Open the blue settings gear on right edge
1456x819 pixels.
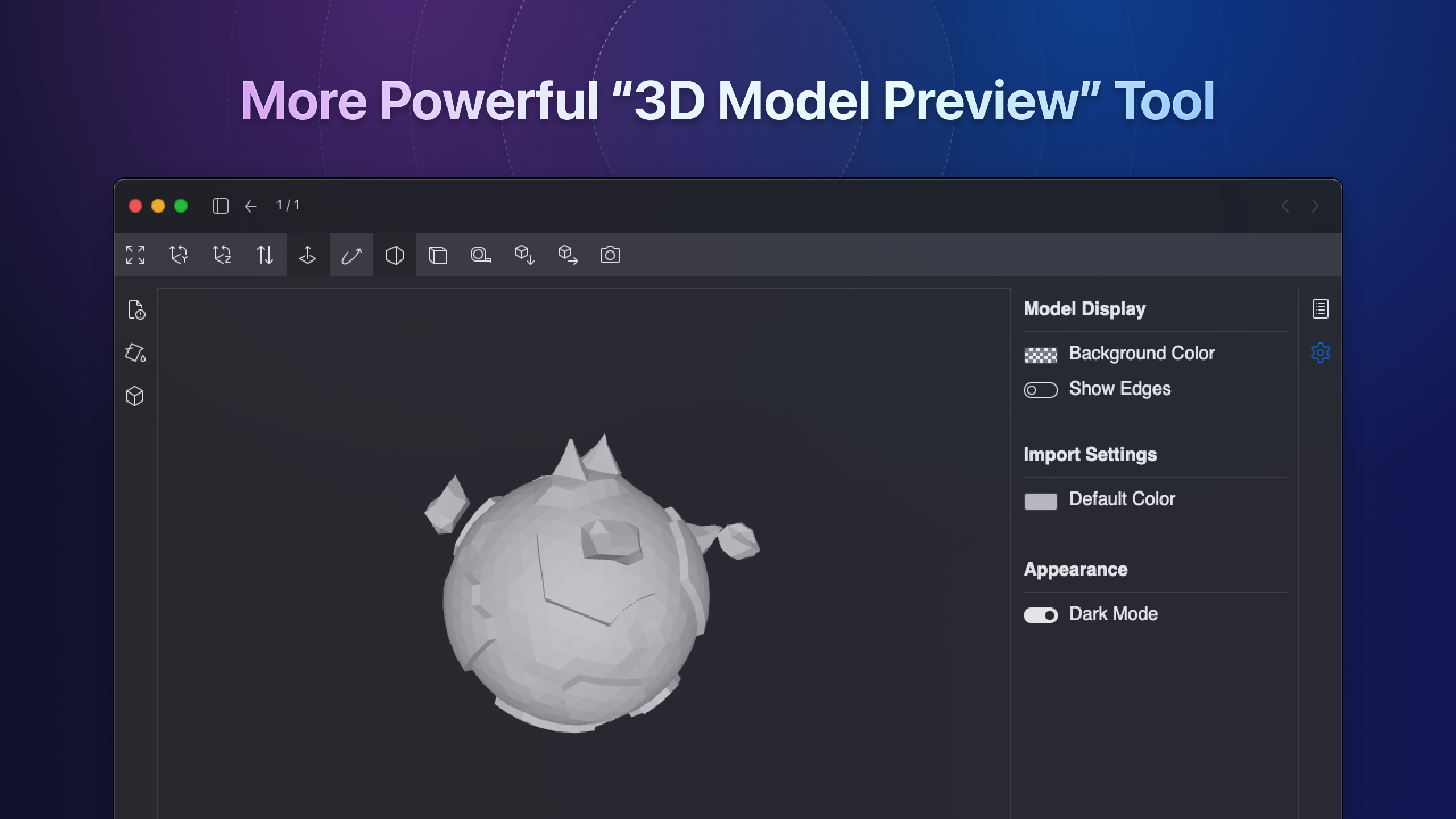coord(1321,353)
